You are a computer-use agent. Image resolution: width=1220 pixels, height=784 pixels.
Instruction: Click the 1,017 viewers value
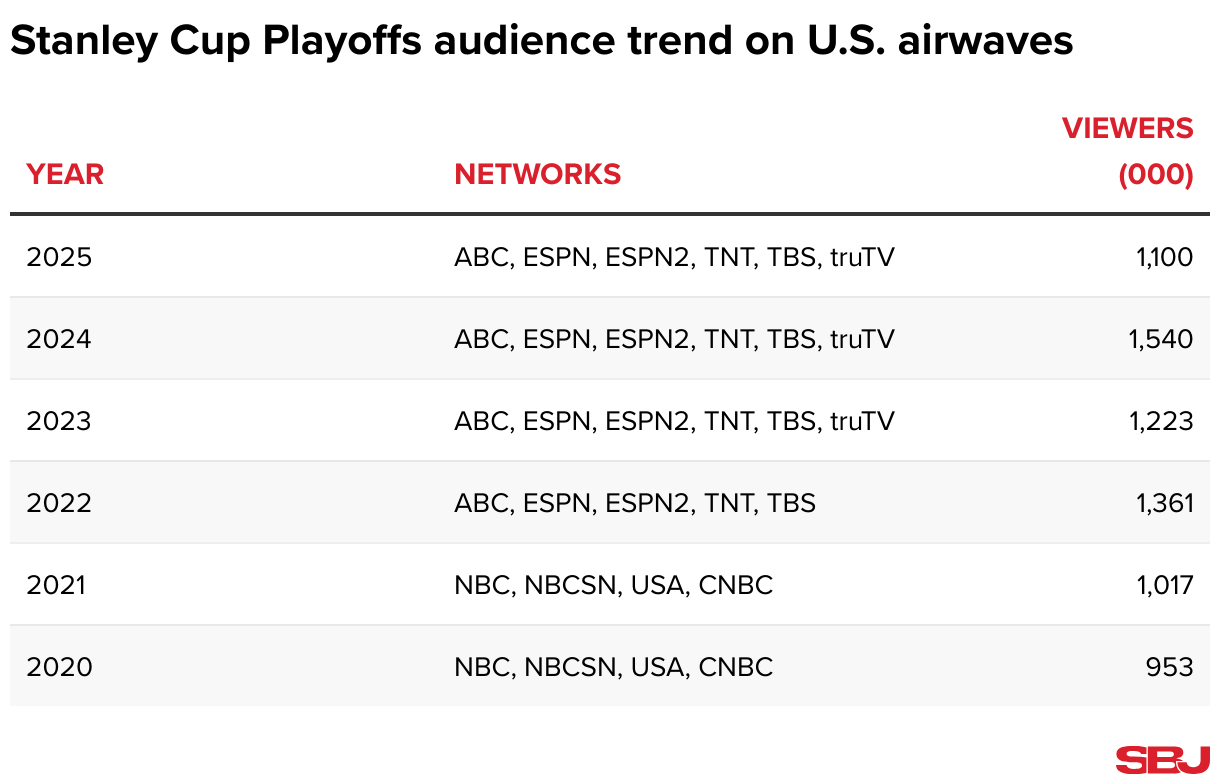(x=1165, y=585)
